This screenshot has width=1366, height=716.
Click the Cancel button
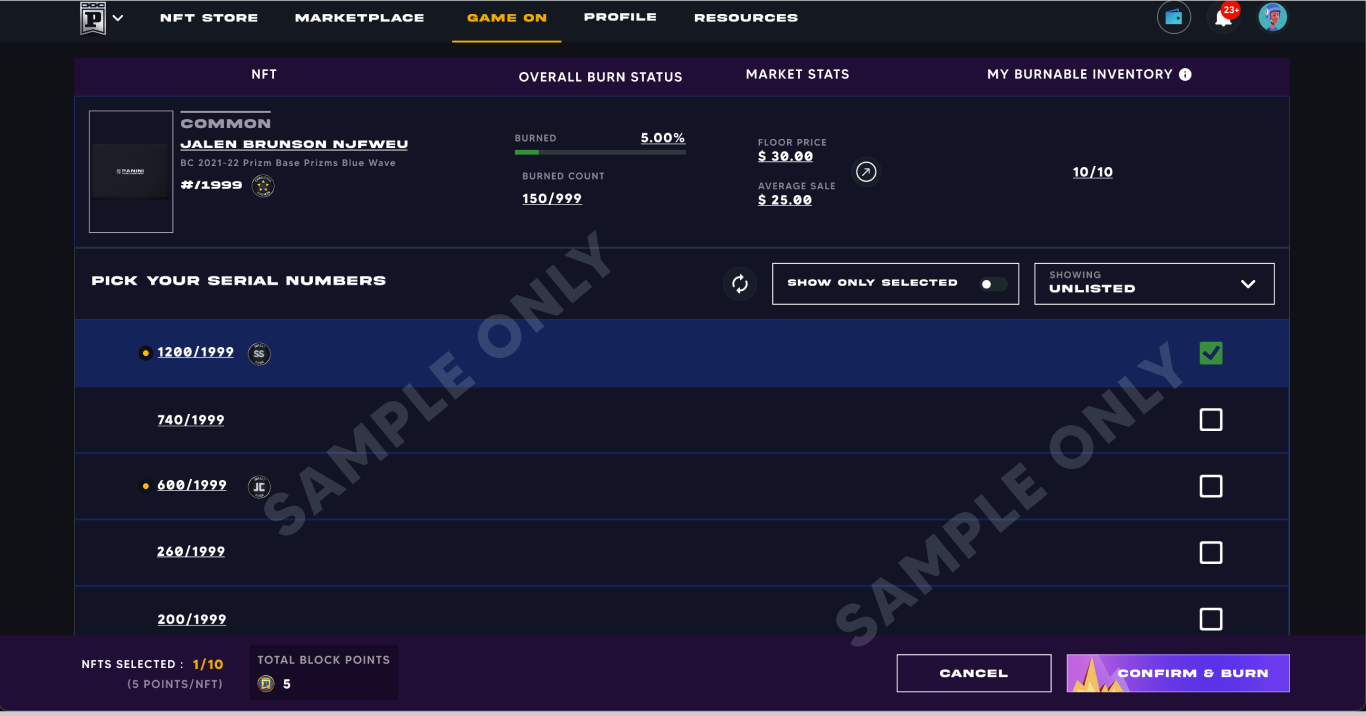pos(974,673)
